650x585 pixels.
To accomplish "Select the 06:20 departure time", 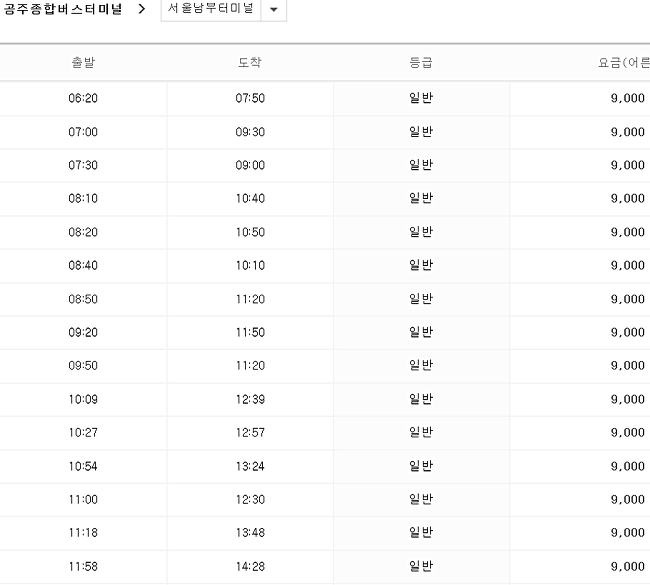I will click(x=83, y=98).
